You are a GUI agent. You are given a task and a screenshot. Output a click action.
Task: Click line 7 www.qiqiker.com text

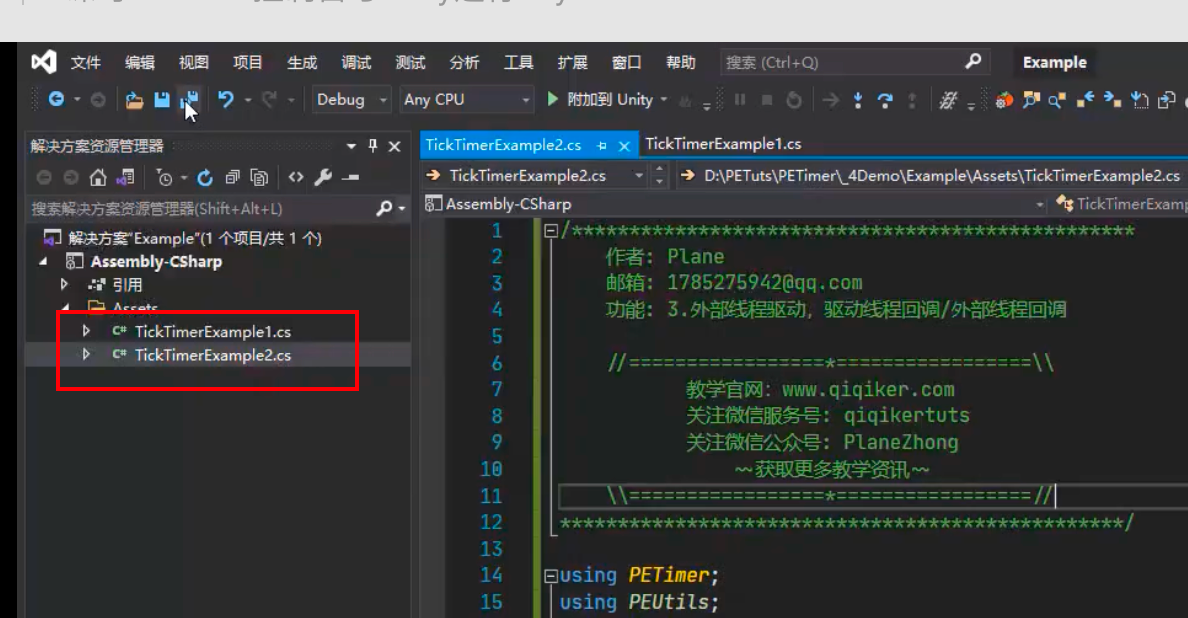coord(868,389)
